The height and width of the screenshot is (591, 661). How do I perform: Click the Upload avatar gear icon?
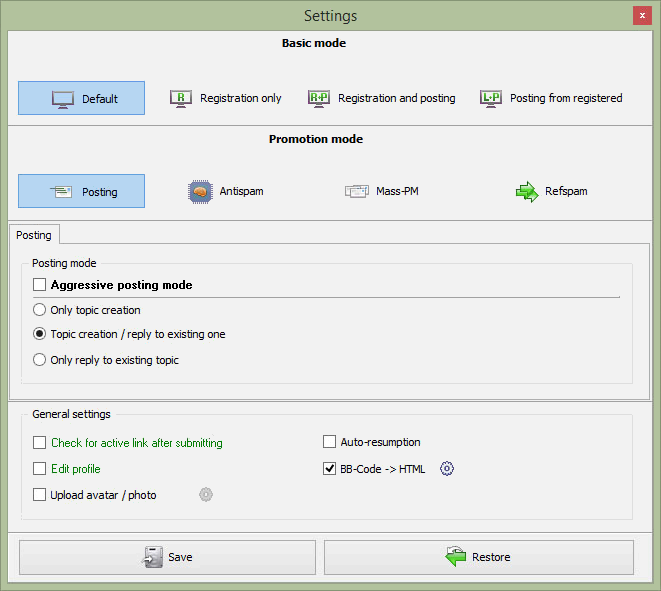(x=206, y=494)
